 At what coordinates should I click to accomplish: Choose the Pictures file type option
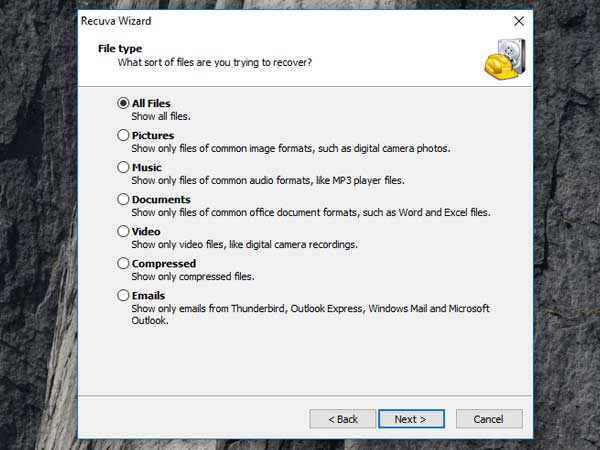(x=123, y=135)
